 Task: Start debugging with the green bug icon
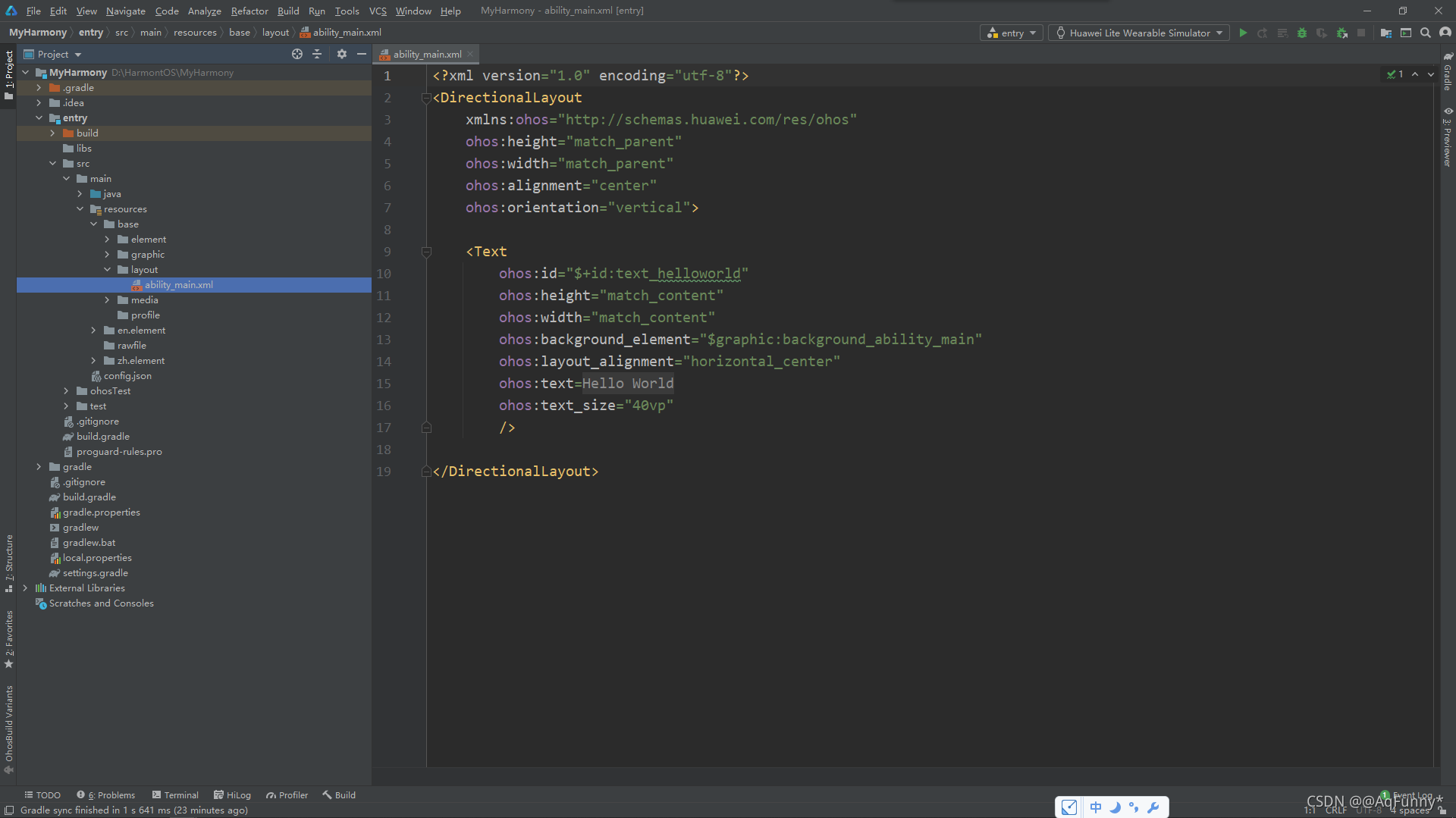1302,33
